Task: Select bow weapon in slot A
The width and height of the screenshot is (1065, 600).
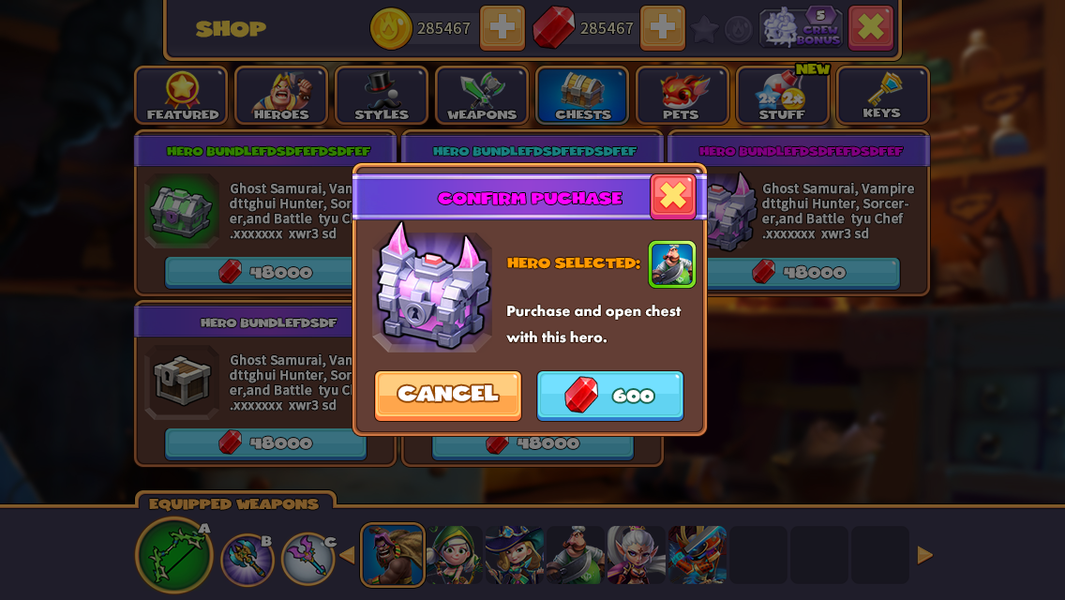Action: [174, 554]
